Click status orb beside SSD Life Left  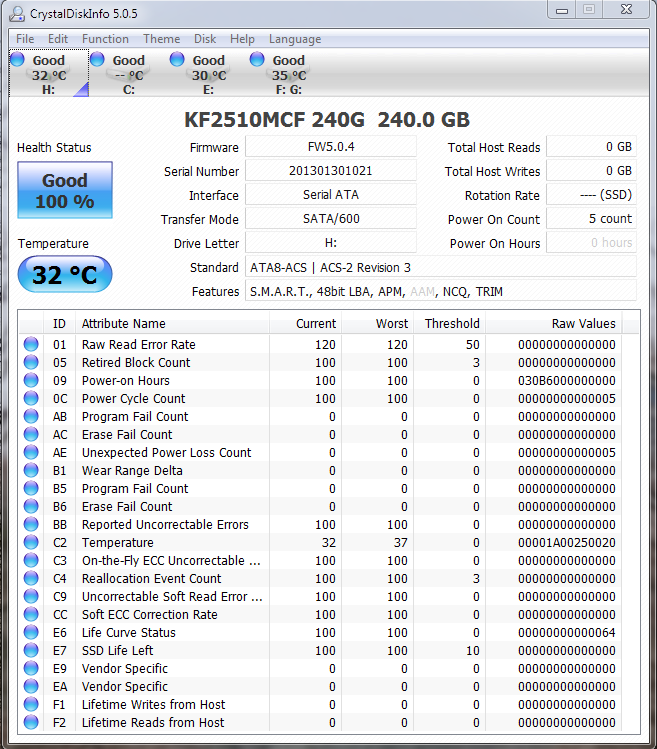[32, 651]
